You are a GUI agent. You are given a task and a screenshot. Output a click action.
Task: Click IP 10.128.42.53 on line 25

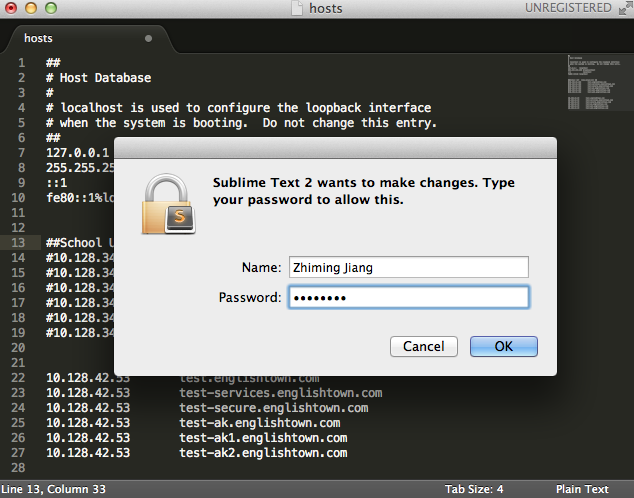pyautogui.click(x=88, y=423)
